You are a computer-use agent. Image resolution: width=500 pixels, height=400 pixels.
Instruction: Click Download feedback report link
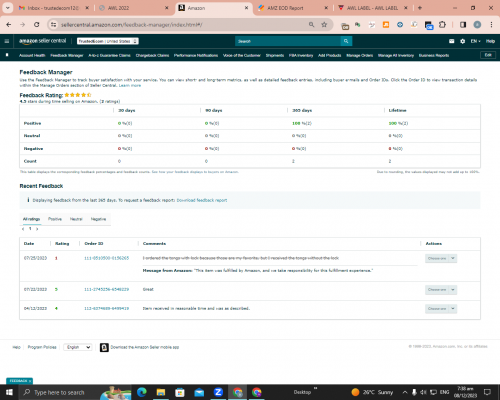coord(202,200)
